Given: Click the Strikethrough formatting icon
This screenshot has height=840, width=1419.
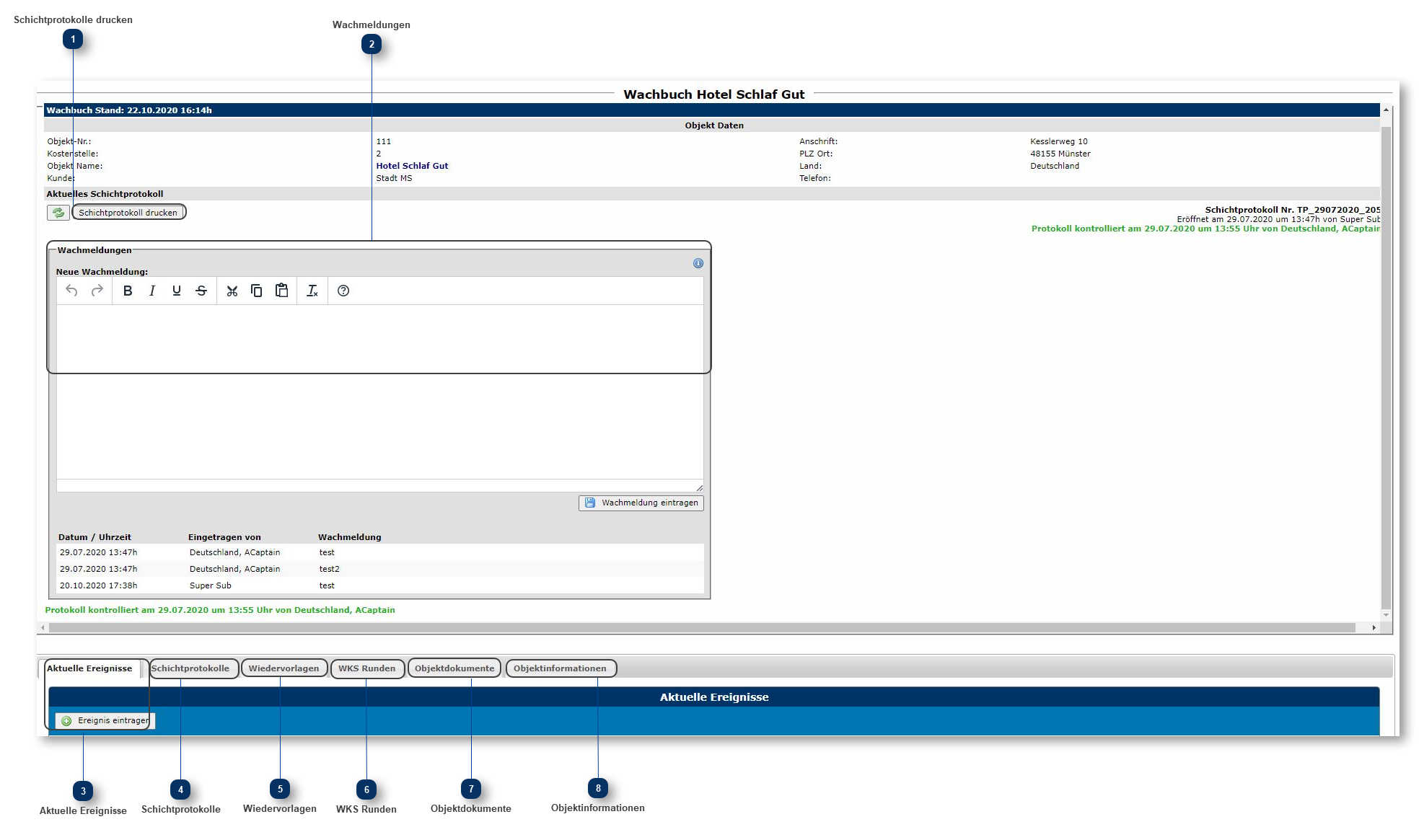Looking at the screenshot, I should point(202,291).
